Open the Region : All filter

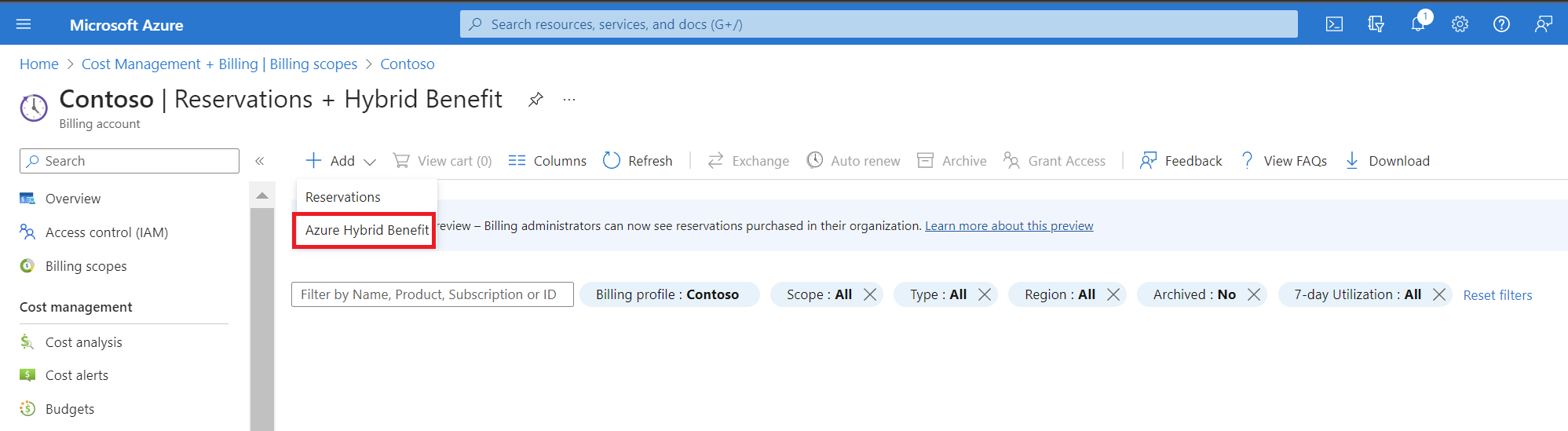coord(1060,294)
